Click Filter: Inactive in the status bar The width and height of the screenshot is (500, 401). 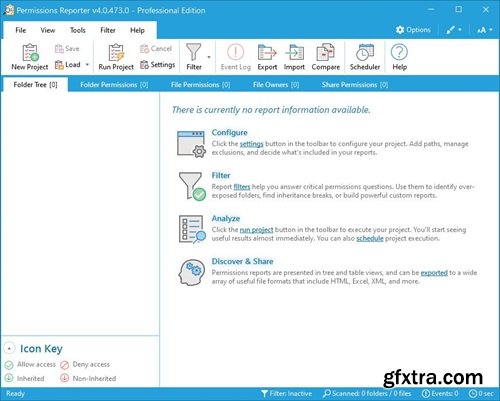[286, 394]
